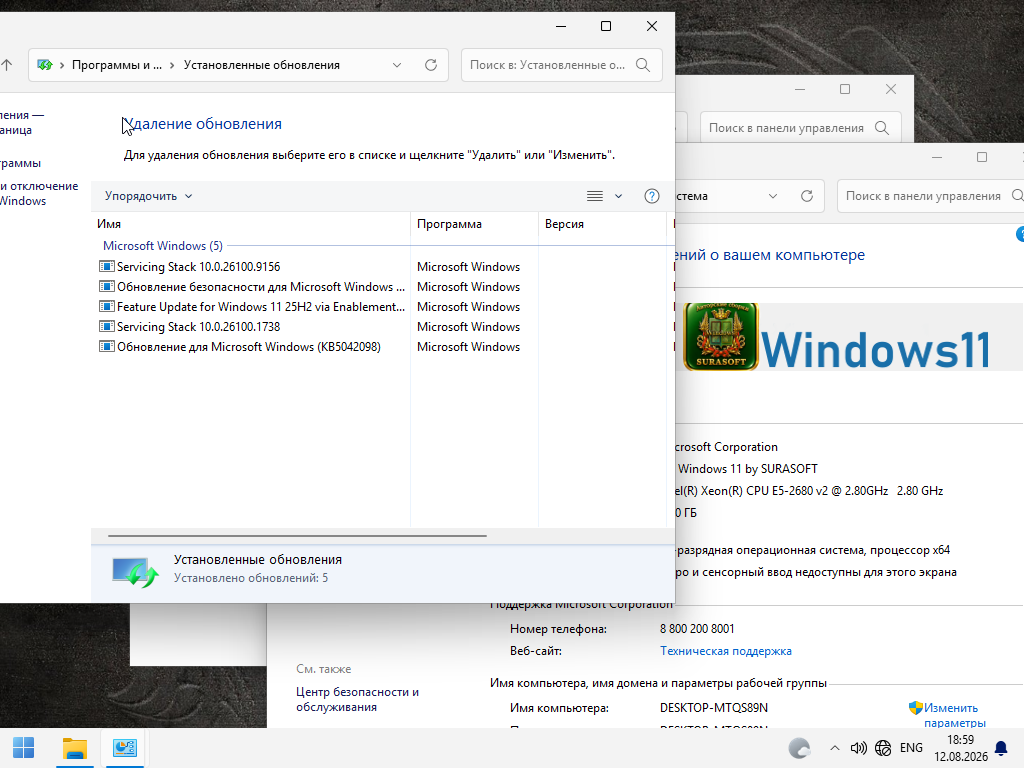
Task: Click icon of Feature Update 25H2 row
Action: coord(106,306)
